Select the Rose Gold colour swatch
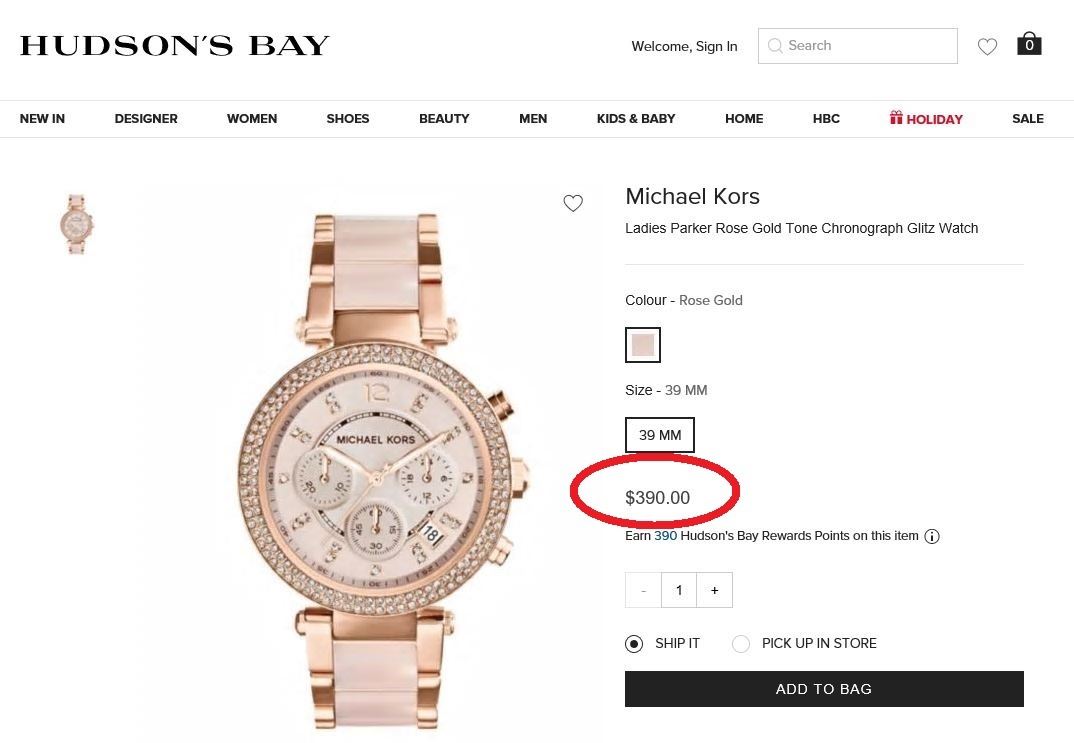This screenshot has height=743, width=1074. [643, 345]
